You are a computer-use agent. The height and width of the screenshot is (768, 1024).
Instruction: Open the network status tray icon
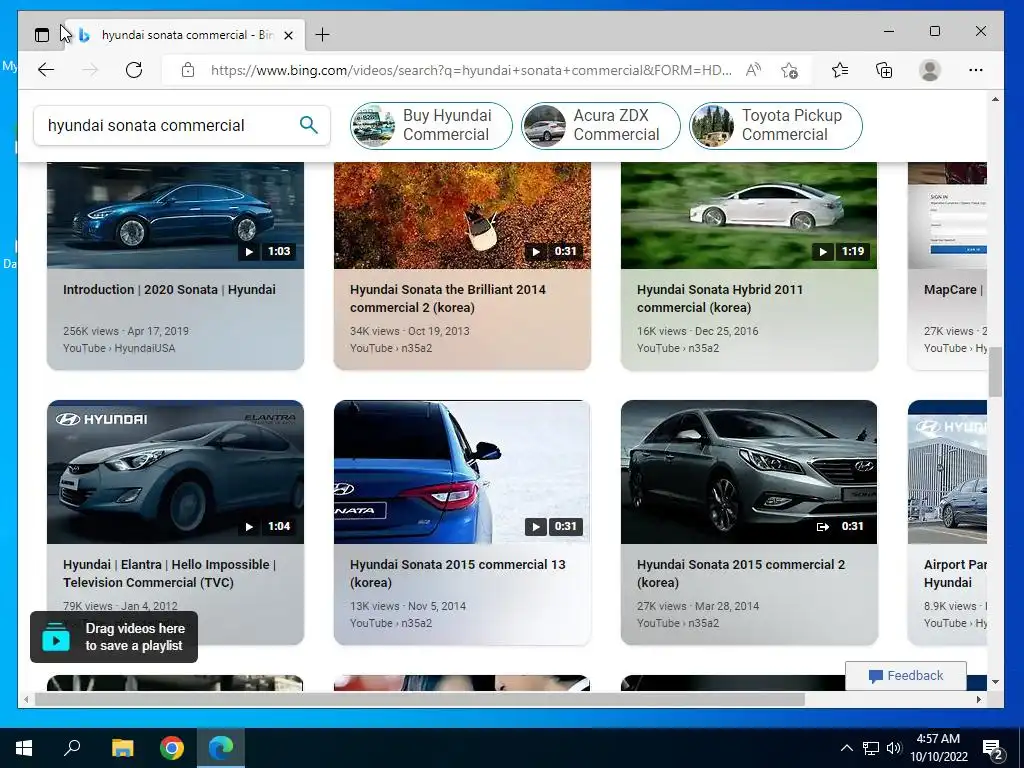click(x=871, y=748)
